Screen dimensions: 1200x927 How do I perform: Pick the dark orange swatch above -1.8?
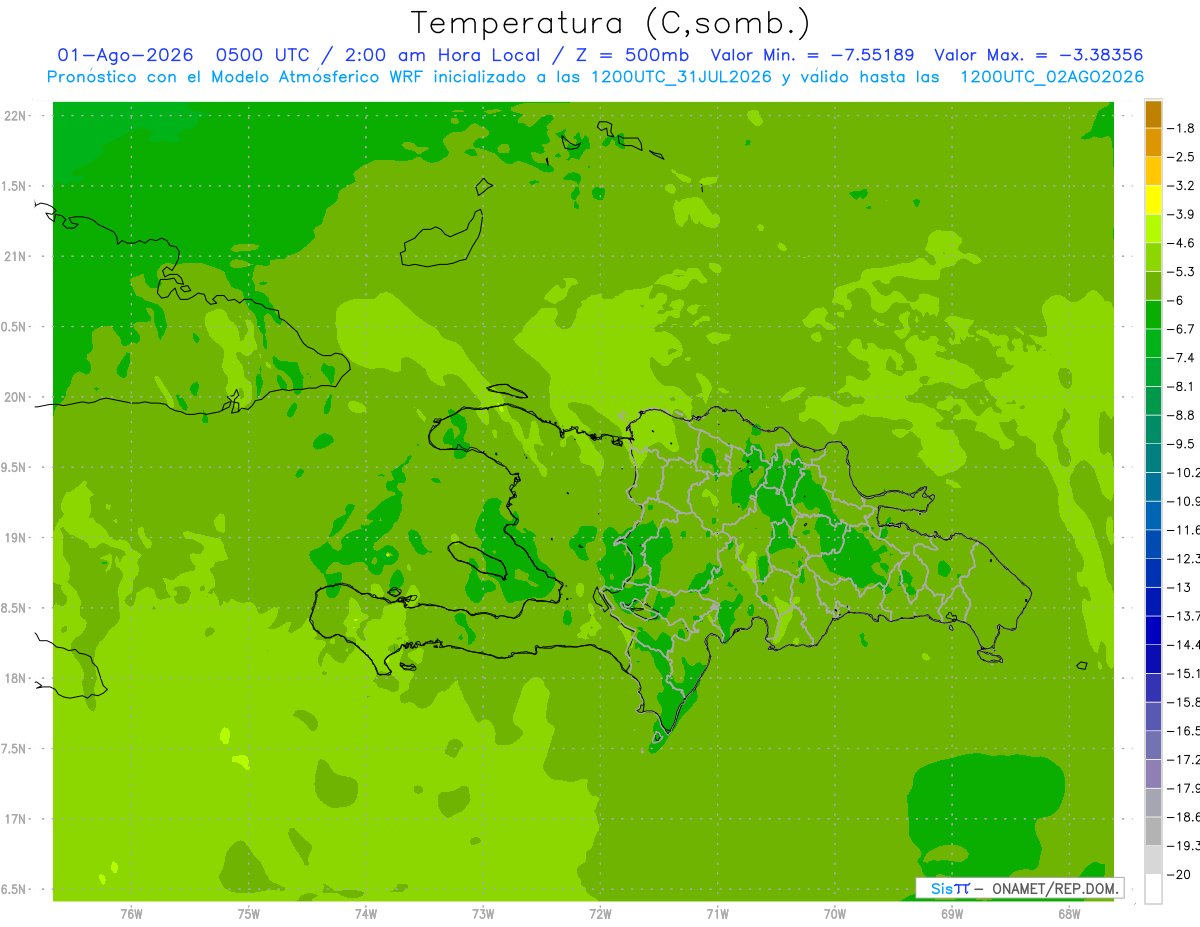coord(1153,114)
